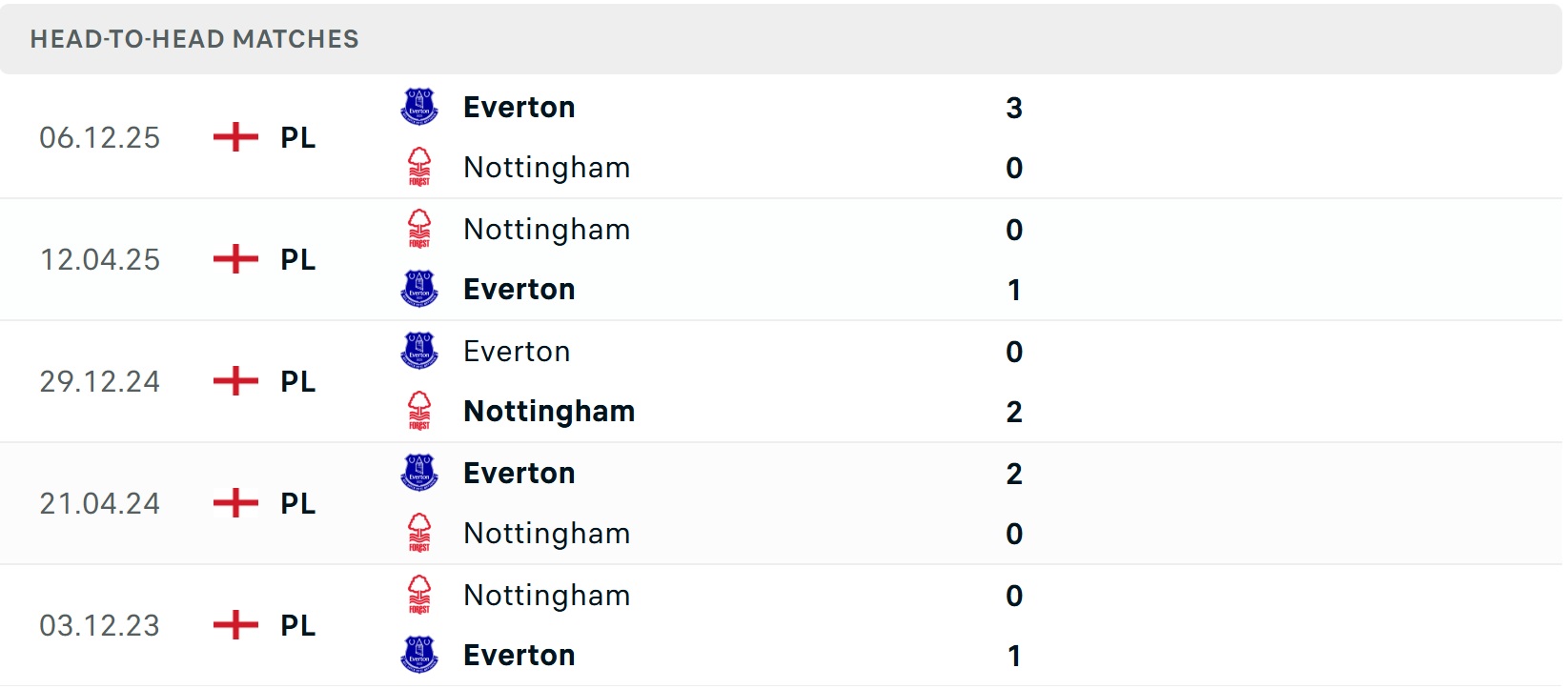Click Everton crest in 29.12.24 match

pos(419,351)
